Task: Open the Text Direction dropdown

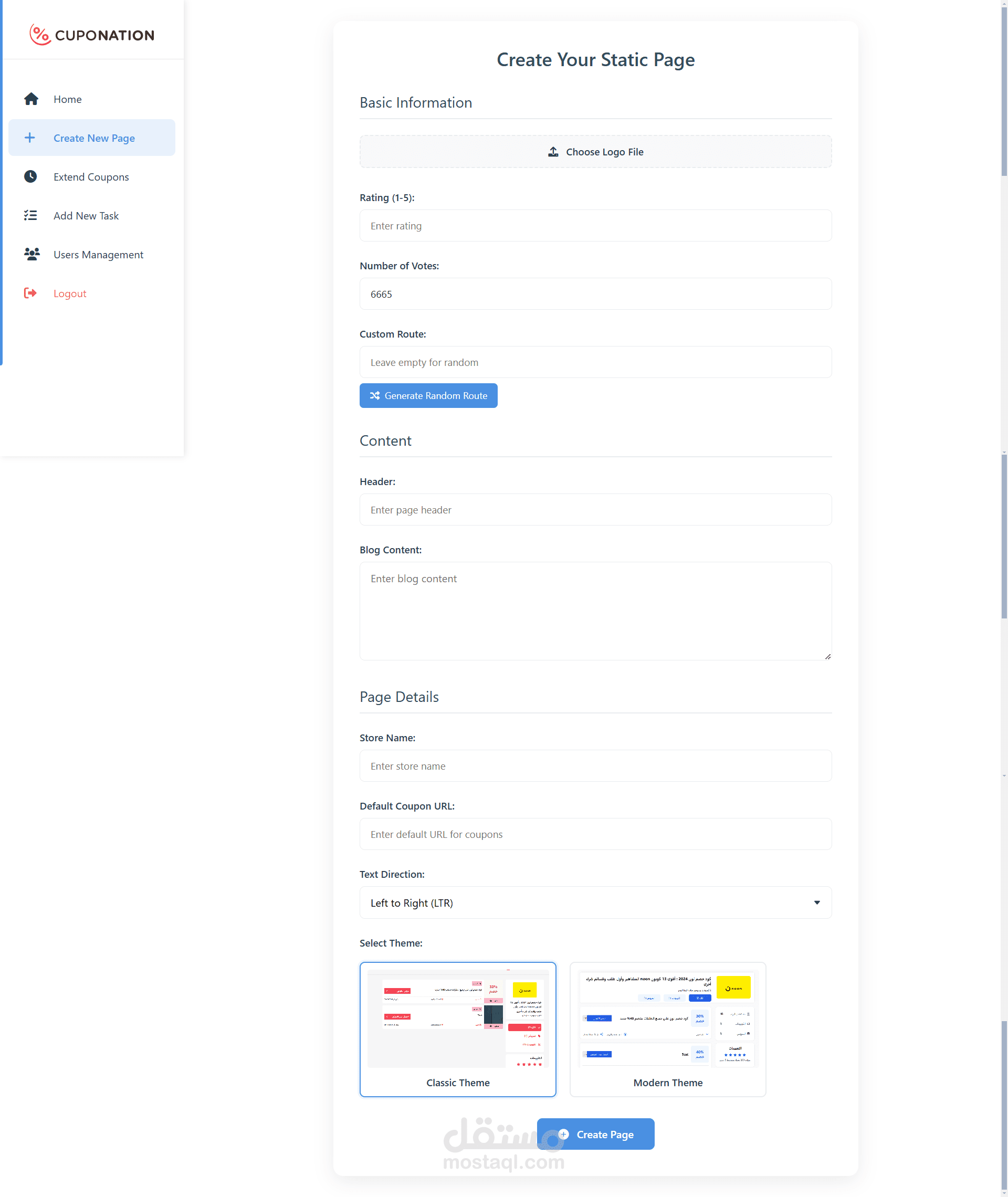Action: point(594,902)
